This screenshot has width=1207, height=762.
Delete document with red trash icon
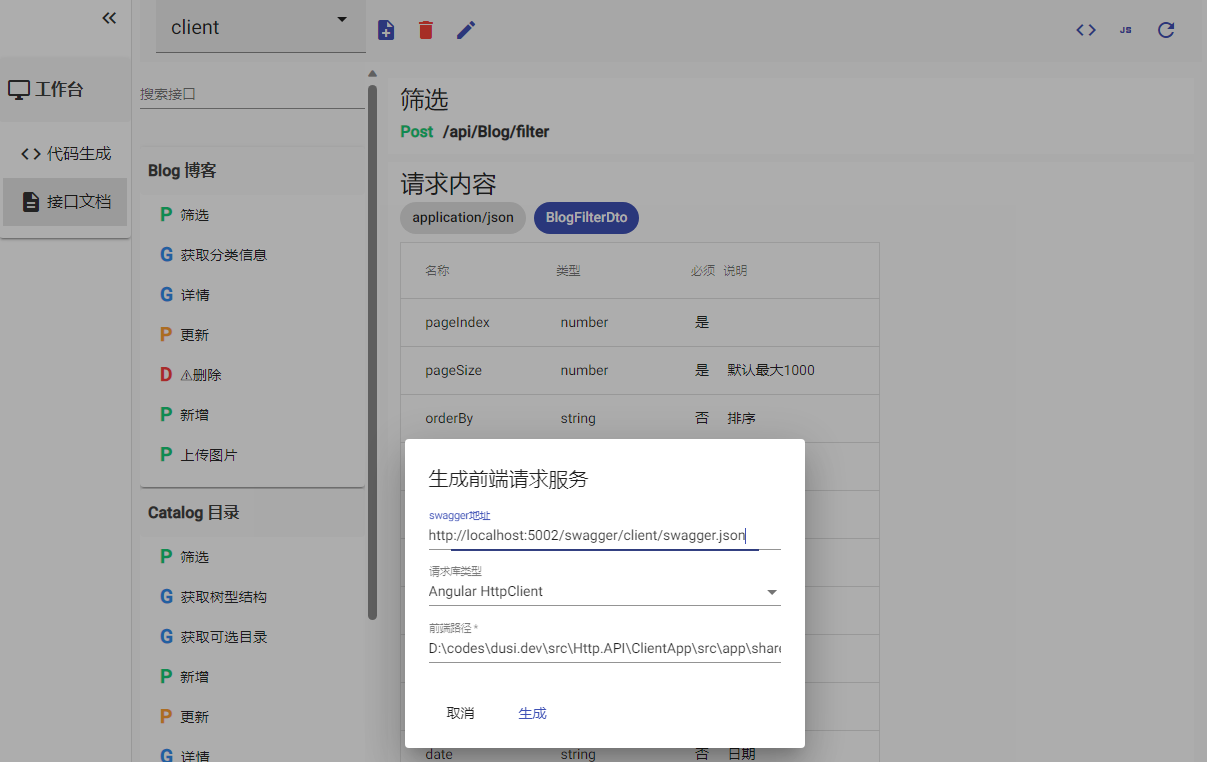(426, 30)
